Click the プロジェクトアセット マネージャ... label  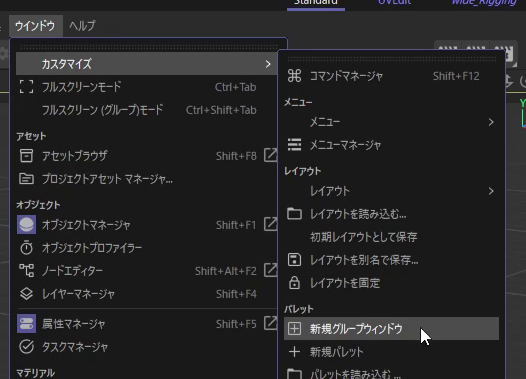coord(107,179)
